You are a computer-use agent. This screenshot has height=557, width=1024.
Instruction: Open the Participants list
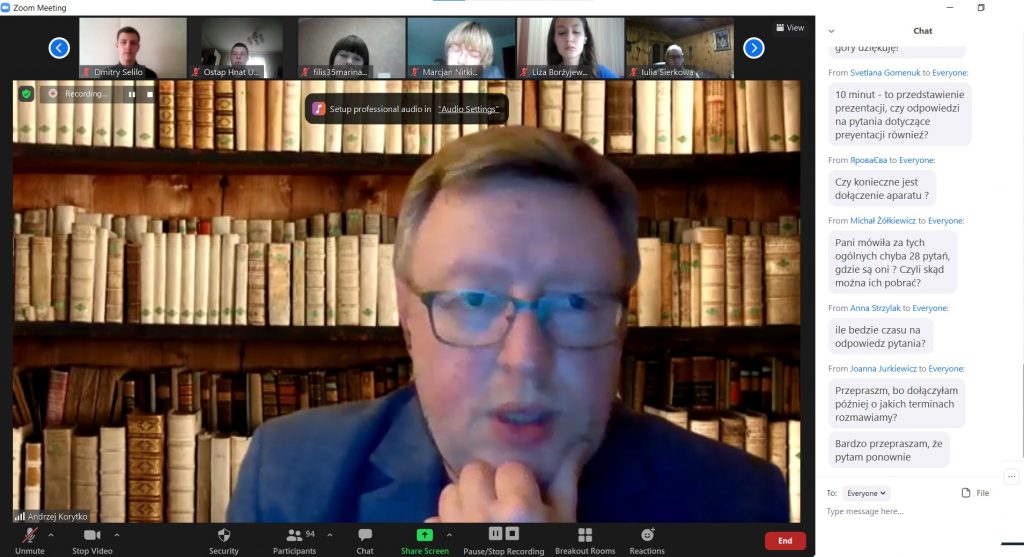(294, 538)
